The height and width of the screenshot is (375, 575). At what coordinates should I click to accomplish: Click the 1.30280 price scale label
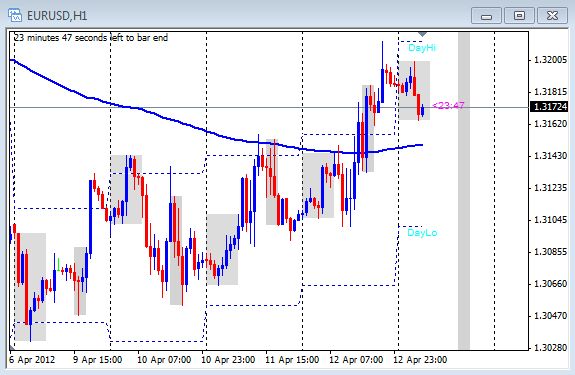pyautogui.click(x=550, y=347)
